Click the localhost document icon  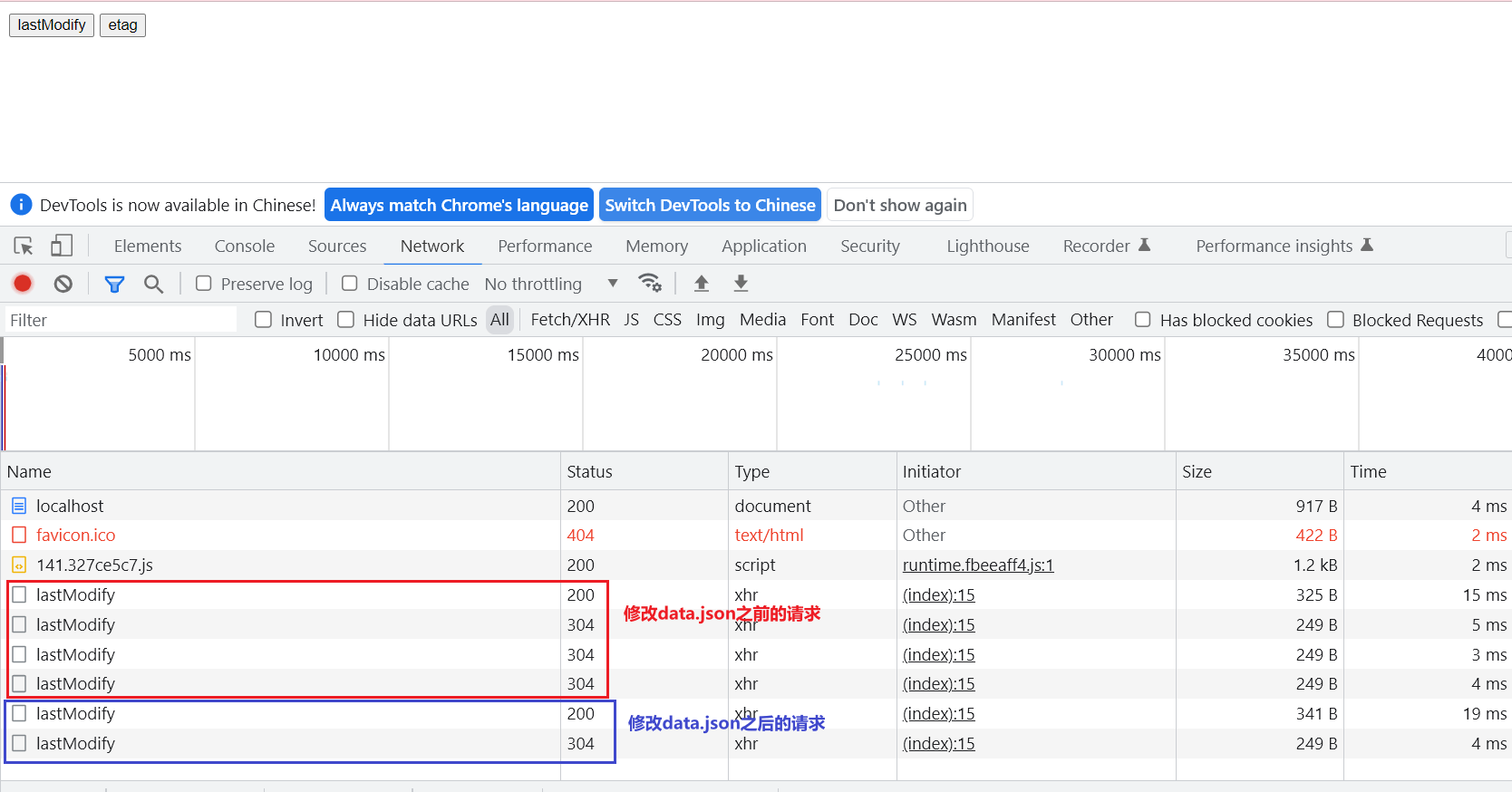pyautogui.click(x=19, y=506)
